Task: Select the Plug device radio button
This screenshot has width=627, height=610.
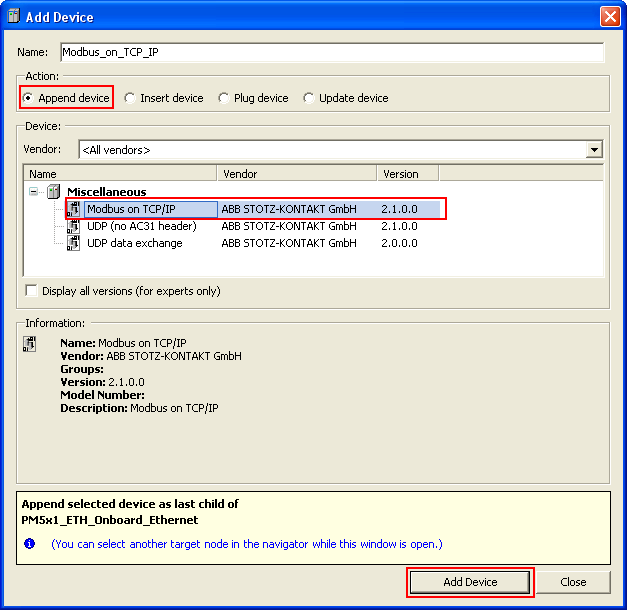Action: coord(224,98)
